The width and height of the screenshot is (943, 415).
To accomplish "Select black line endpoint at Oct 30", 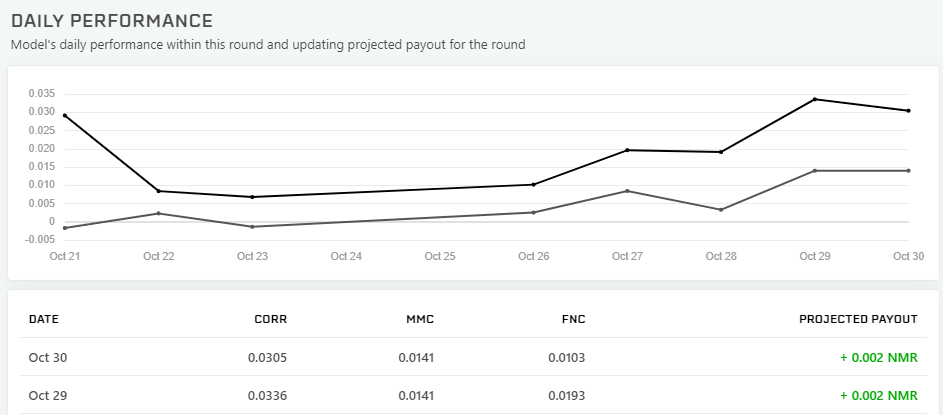I will (908, 111).
